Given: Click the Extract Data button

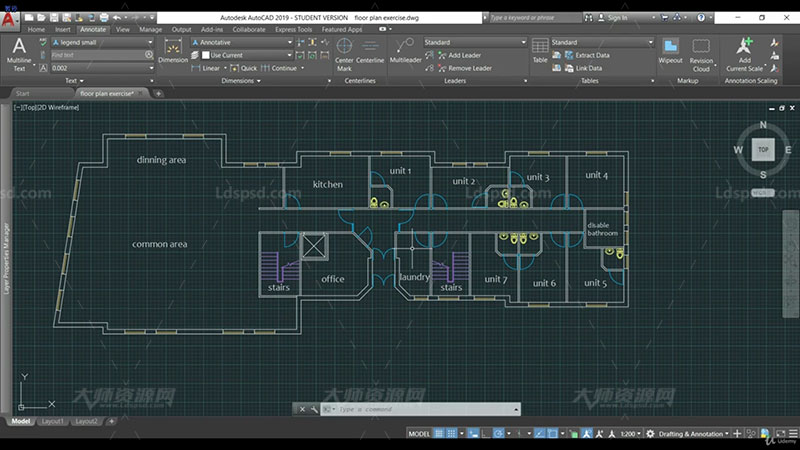Looking at the screenshot, I should pos(592,55).
